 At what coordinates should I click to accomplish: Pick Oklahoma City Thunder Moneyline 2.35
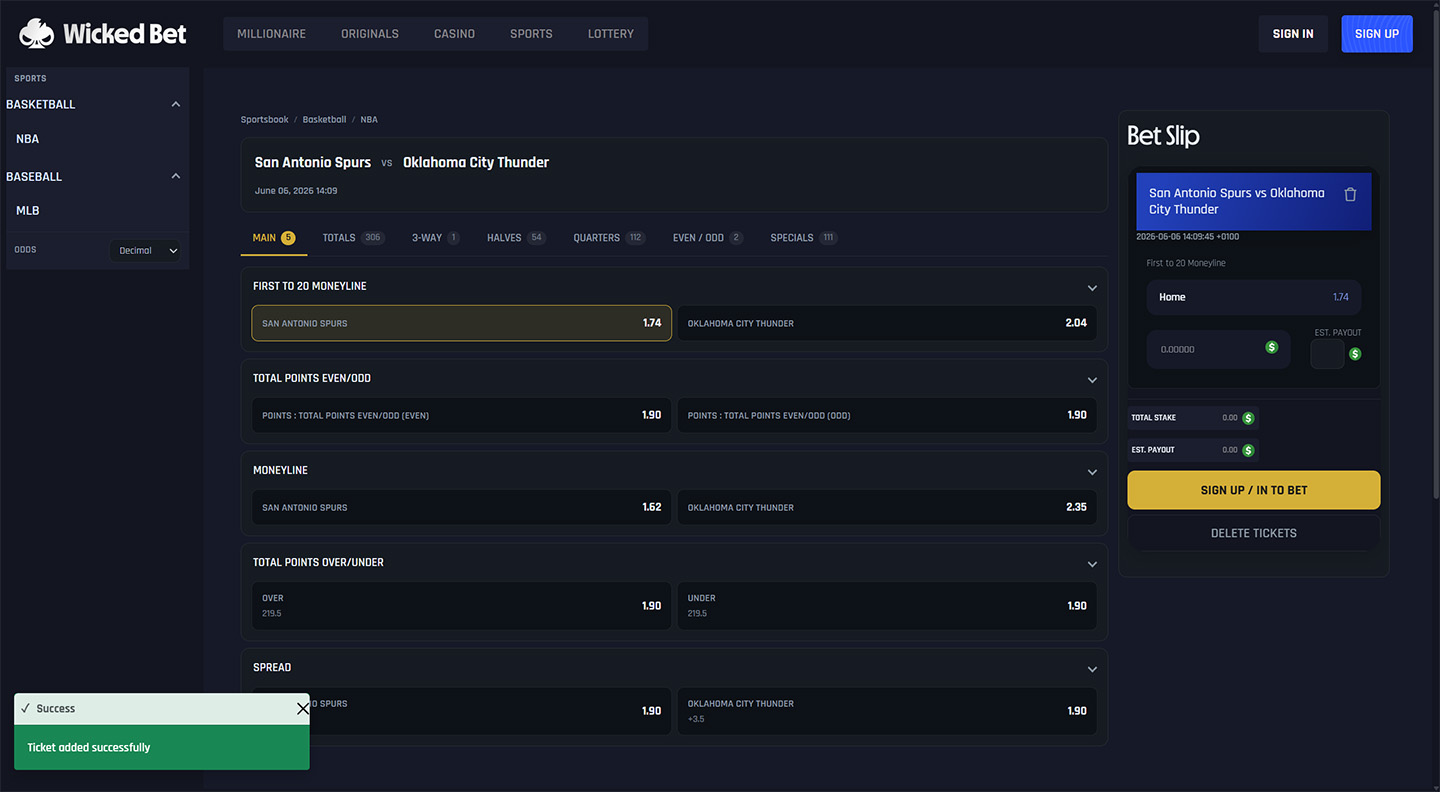tap(887, 507)
